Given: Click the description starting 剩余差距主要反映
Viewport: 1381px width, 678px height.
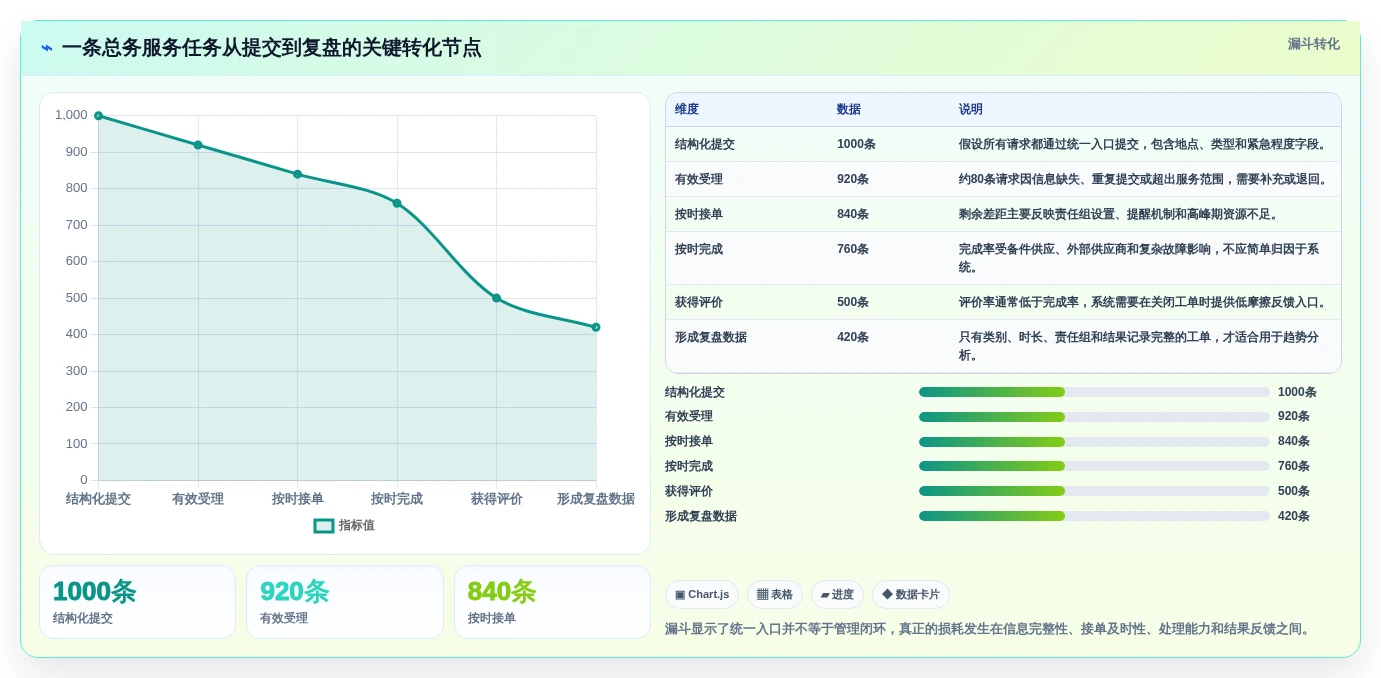Looking at the screenshot, I should coord(1120,214).
